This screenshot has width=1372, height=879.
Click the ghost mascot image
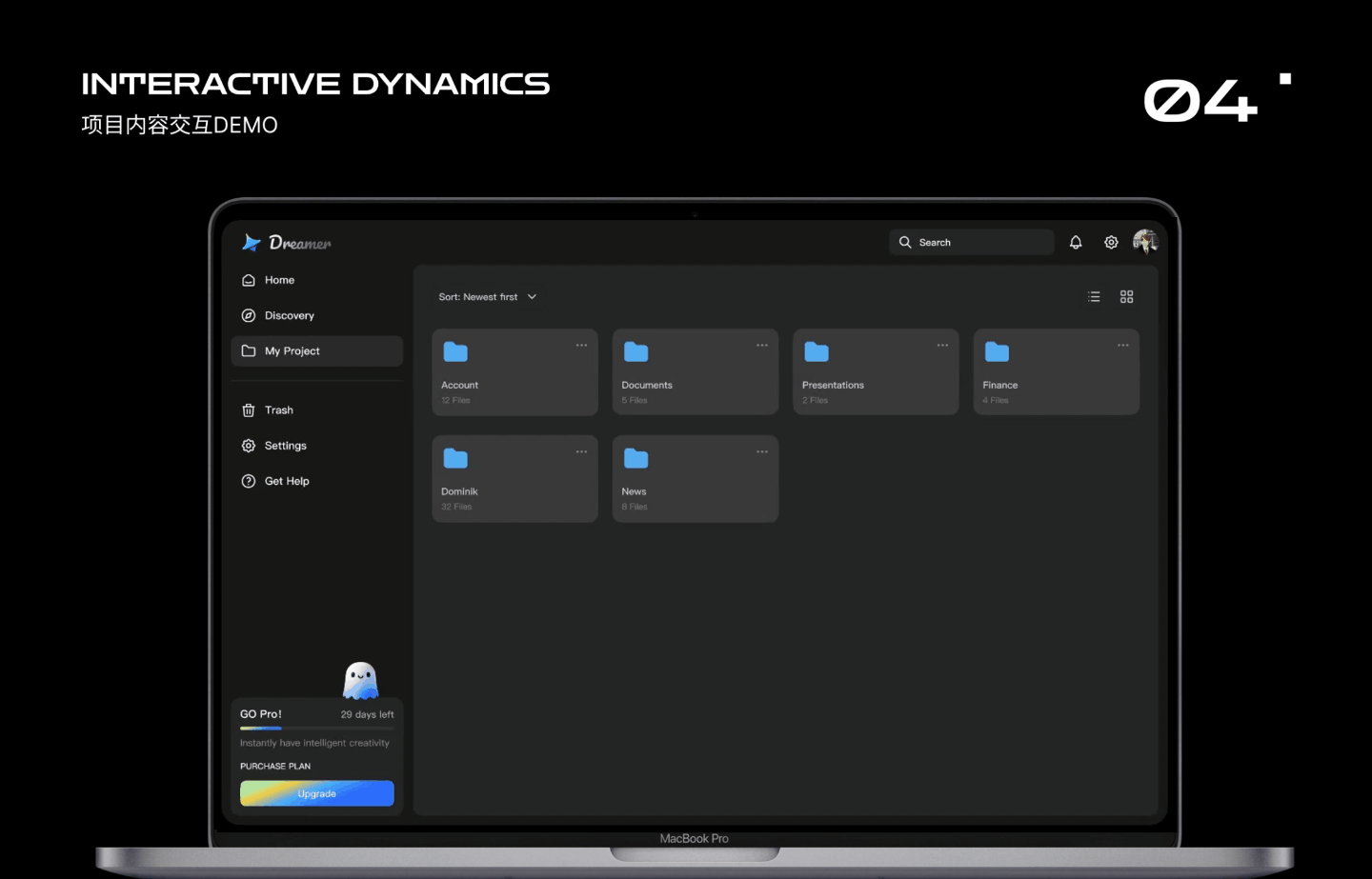pos(360,681)
